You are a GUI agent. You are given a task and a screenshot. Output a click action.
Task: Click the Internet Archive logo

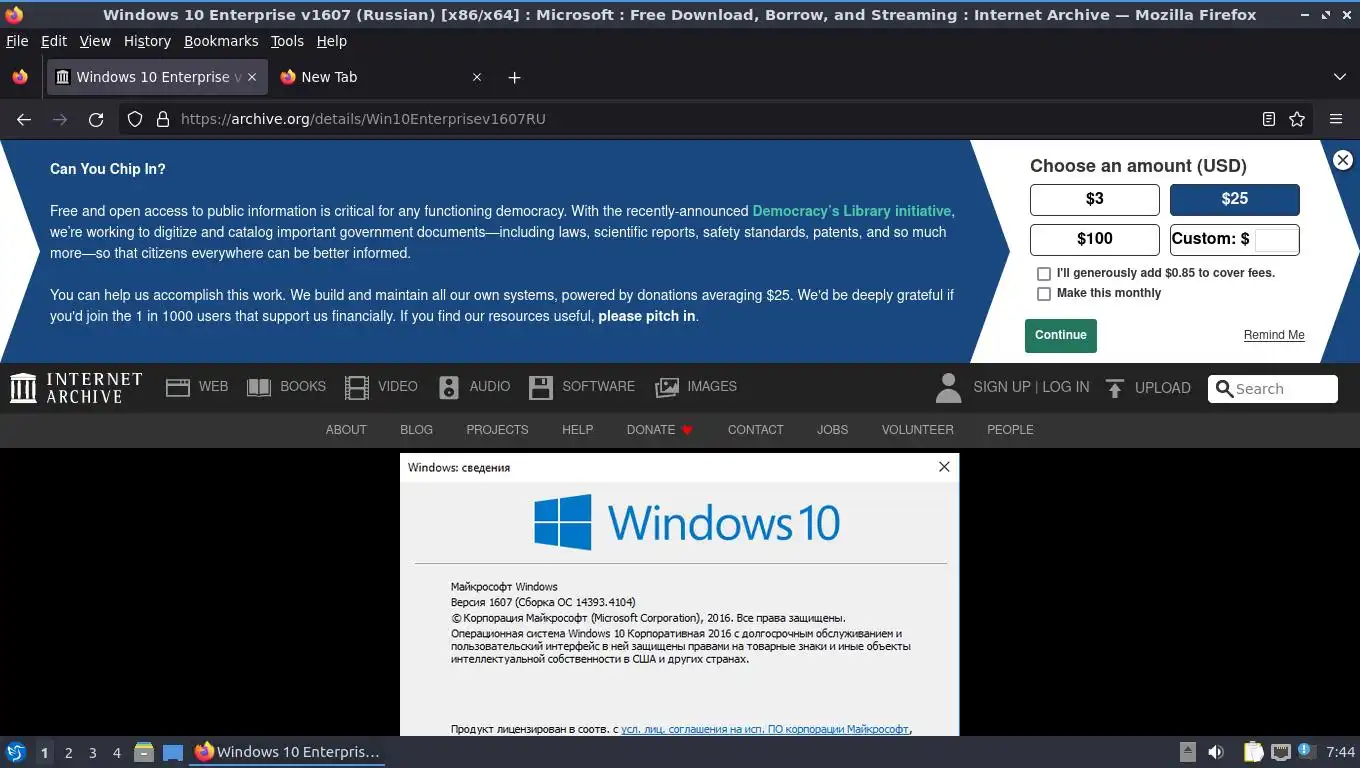pos(76,388)
